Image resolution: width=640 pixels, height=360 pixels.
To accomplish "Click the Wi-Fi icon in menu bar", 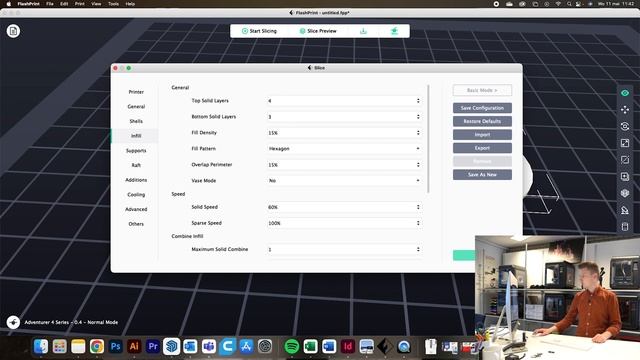I will point(558,4).
